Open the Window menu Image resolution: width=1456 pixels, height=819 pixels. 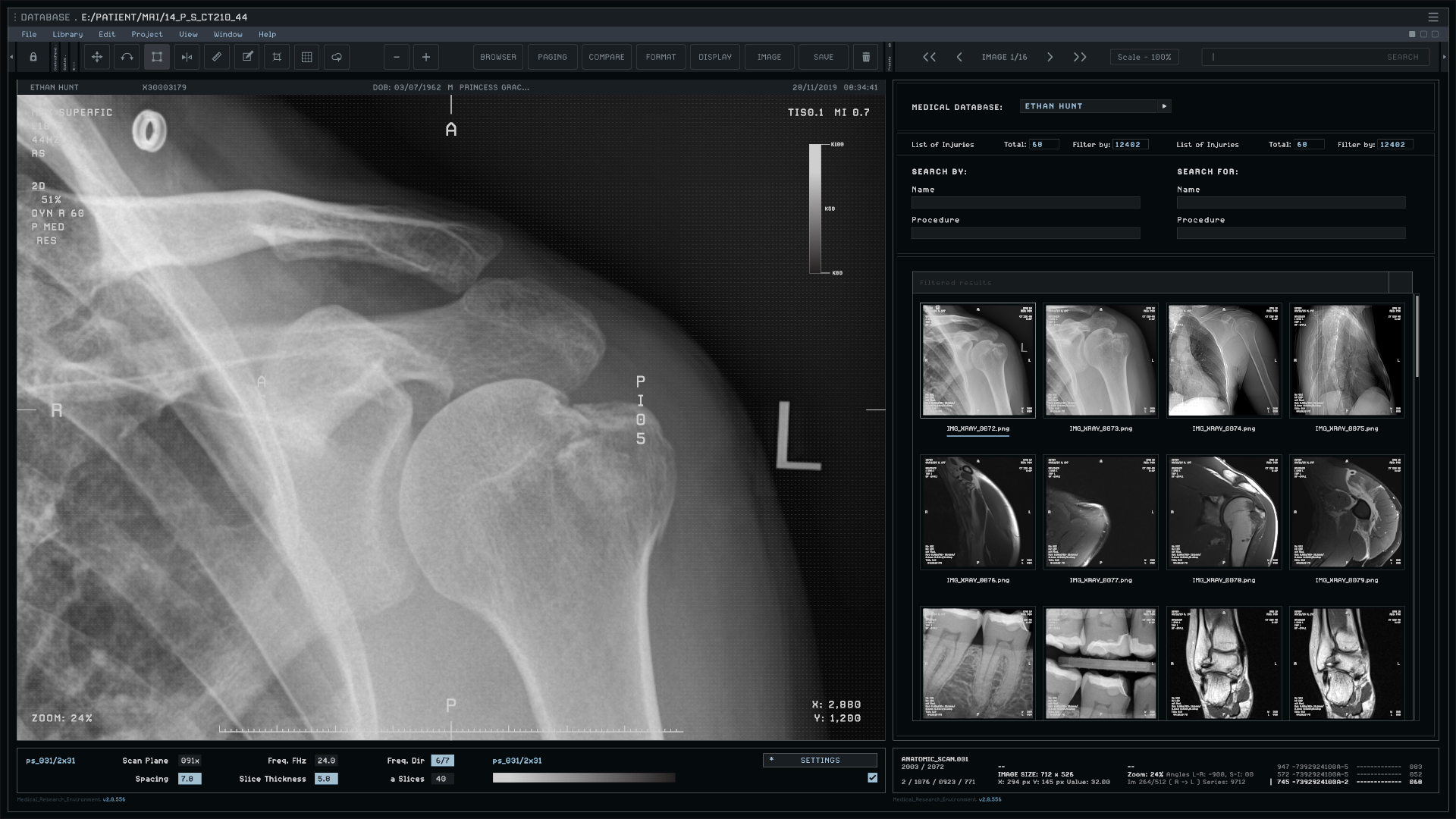point(227,34)
